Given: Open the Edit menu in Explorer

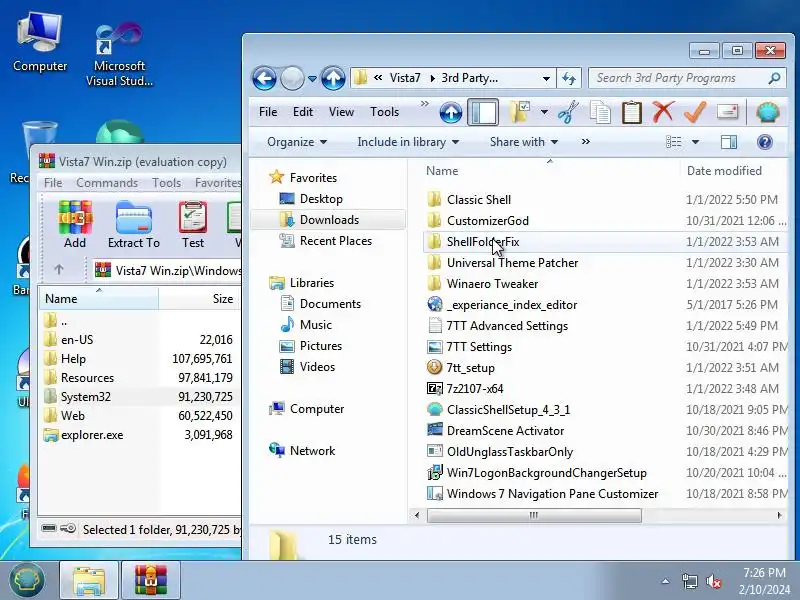Looking at the screenshot, I should click(x=303, y=112).
